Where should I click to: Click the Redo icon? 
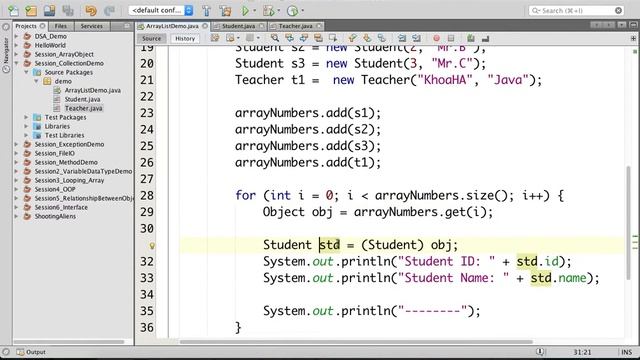click(x=109, y=11)
